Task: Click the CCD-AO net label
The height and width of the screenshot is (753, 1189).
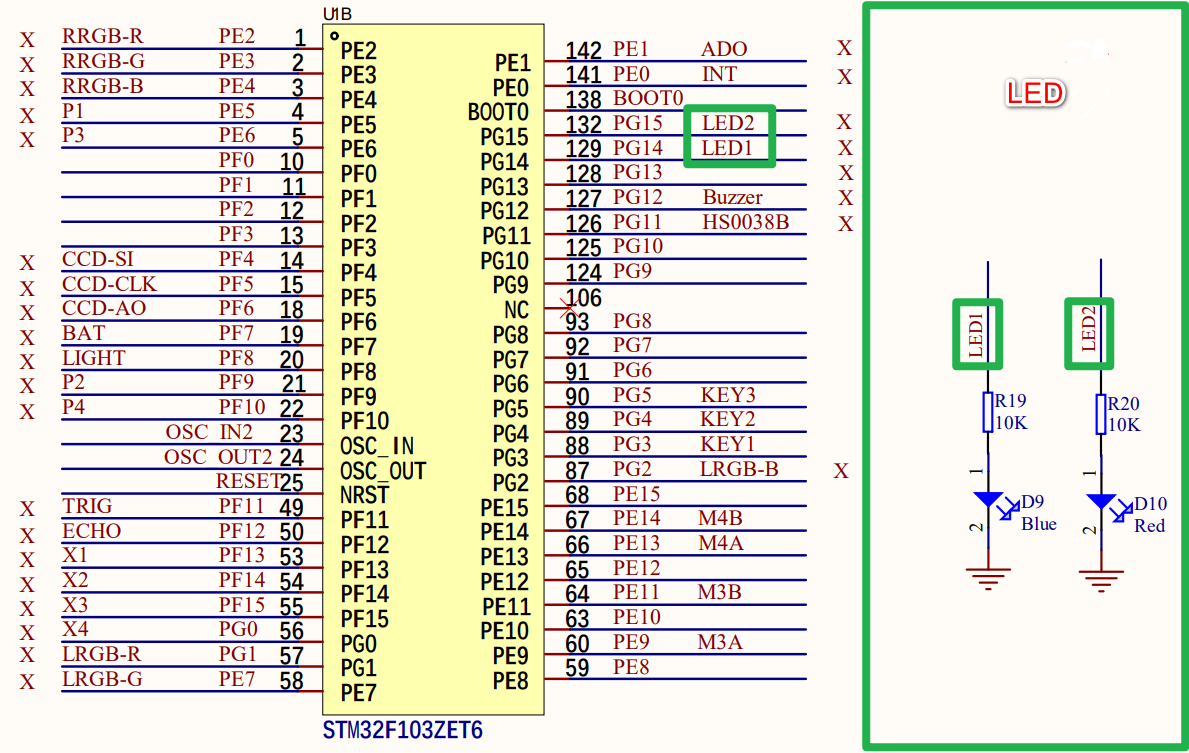Action: click(104, 308)
